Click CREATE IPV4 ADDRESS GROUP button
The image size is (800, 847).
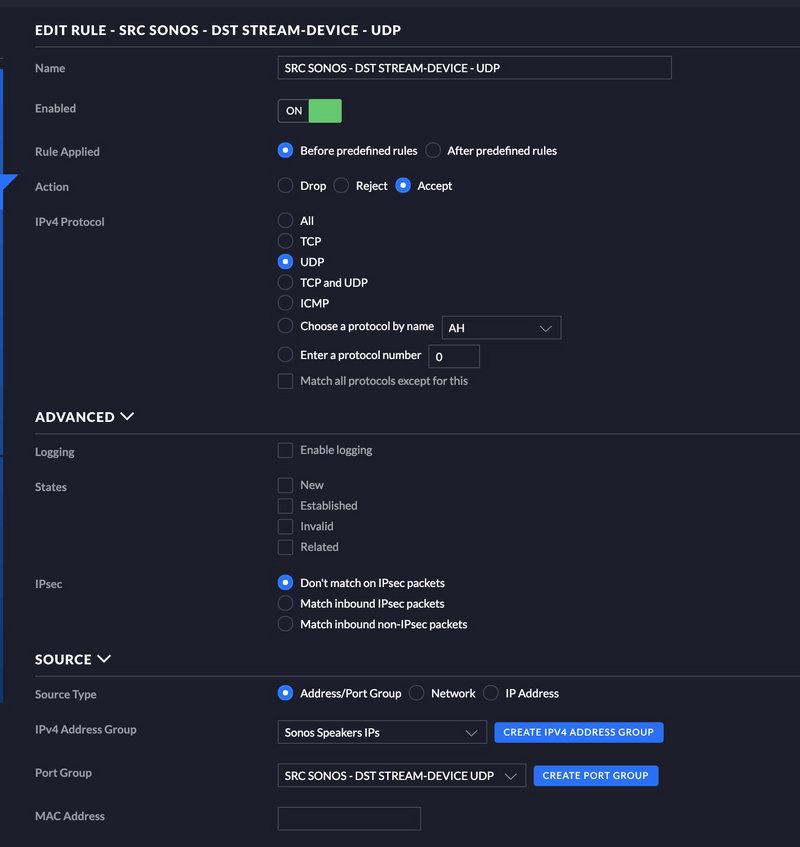point(579,732)
